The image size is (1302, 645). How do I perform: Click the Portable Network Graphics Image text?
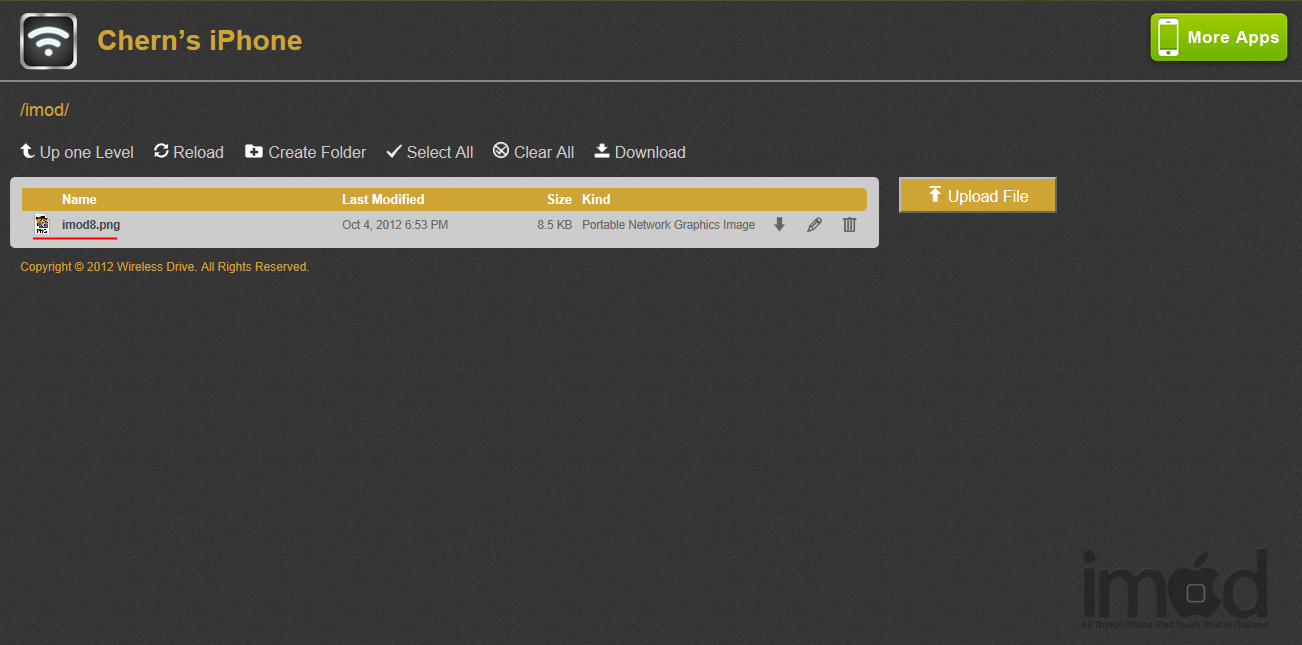(x=669, y=225)
